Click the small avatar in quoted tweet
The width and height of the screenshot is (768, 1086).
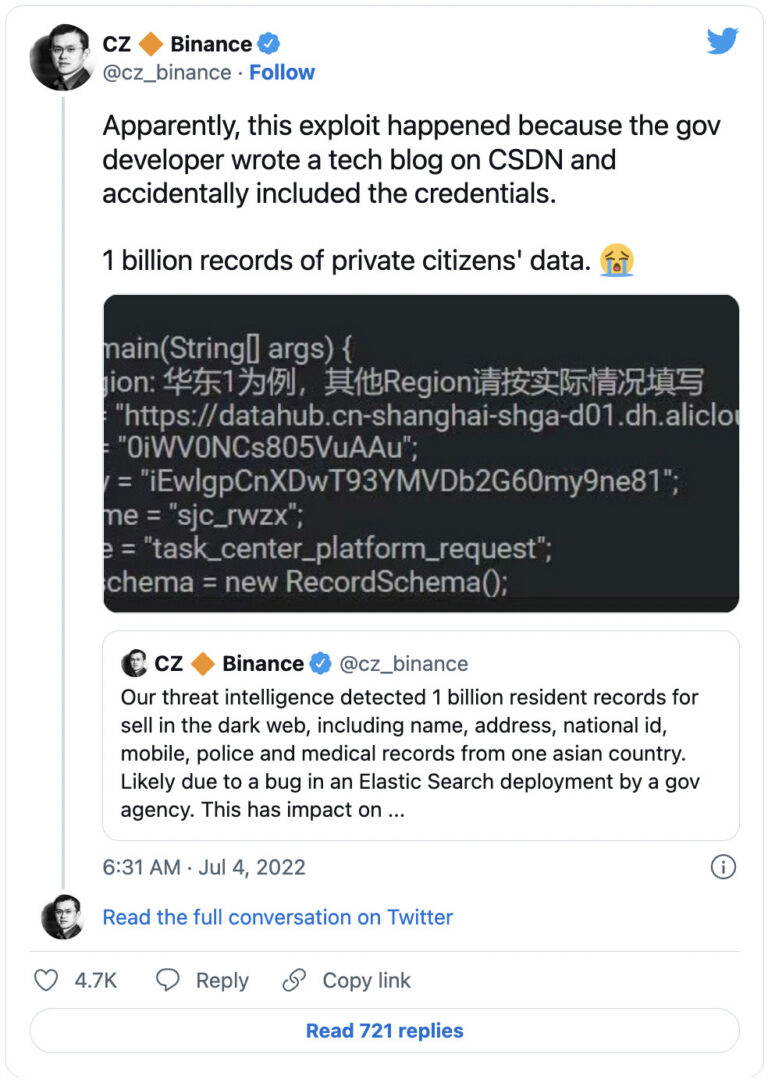click(134, 663)
